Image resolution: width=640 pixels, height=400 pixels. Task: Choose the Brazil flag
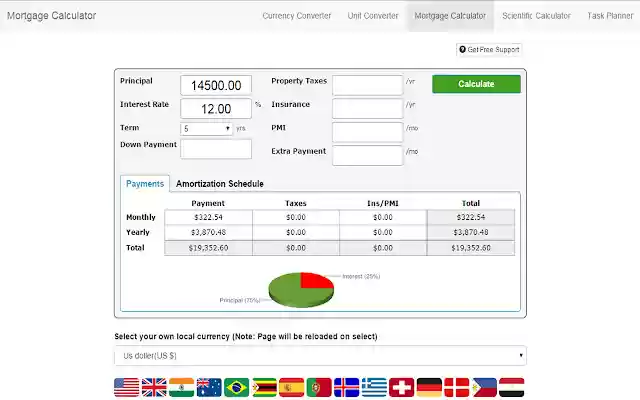(x=236, y=387)
